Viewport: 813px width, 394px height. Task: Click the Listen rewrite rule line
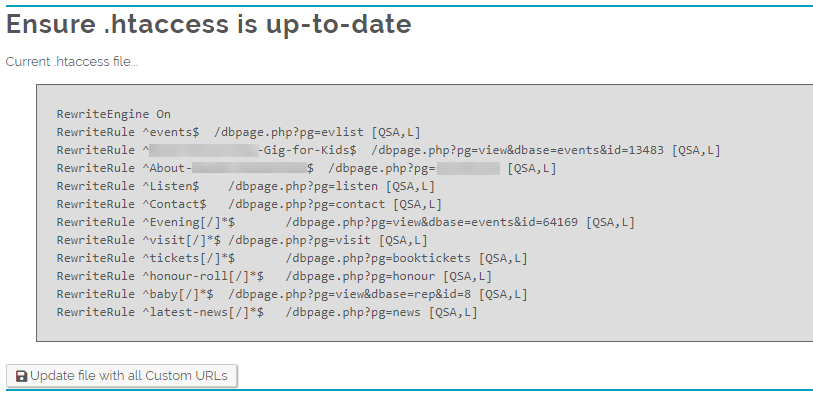tap(246, 186)
